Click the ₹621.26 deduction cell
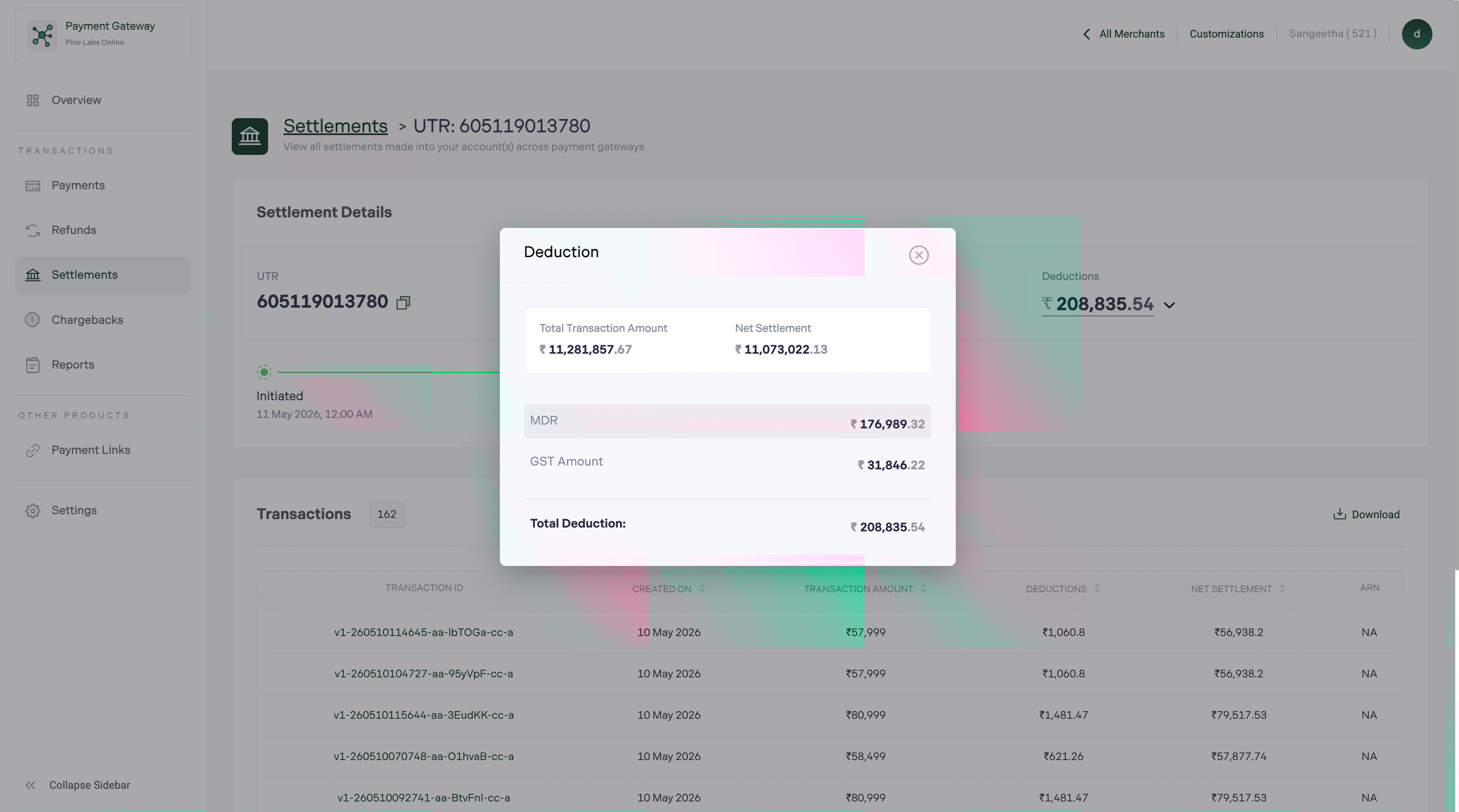The height and width of the screenshot is (812, 1459). pos(1064,757)
